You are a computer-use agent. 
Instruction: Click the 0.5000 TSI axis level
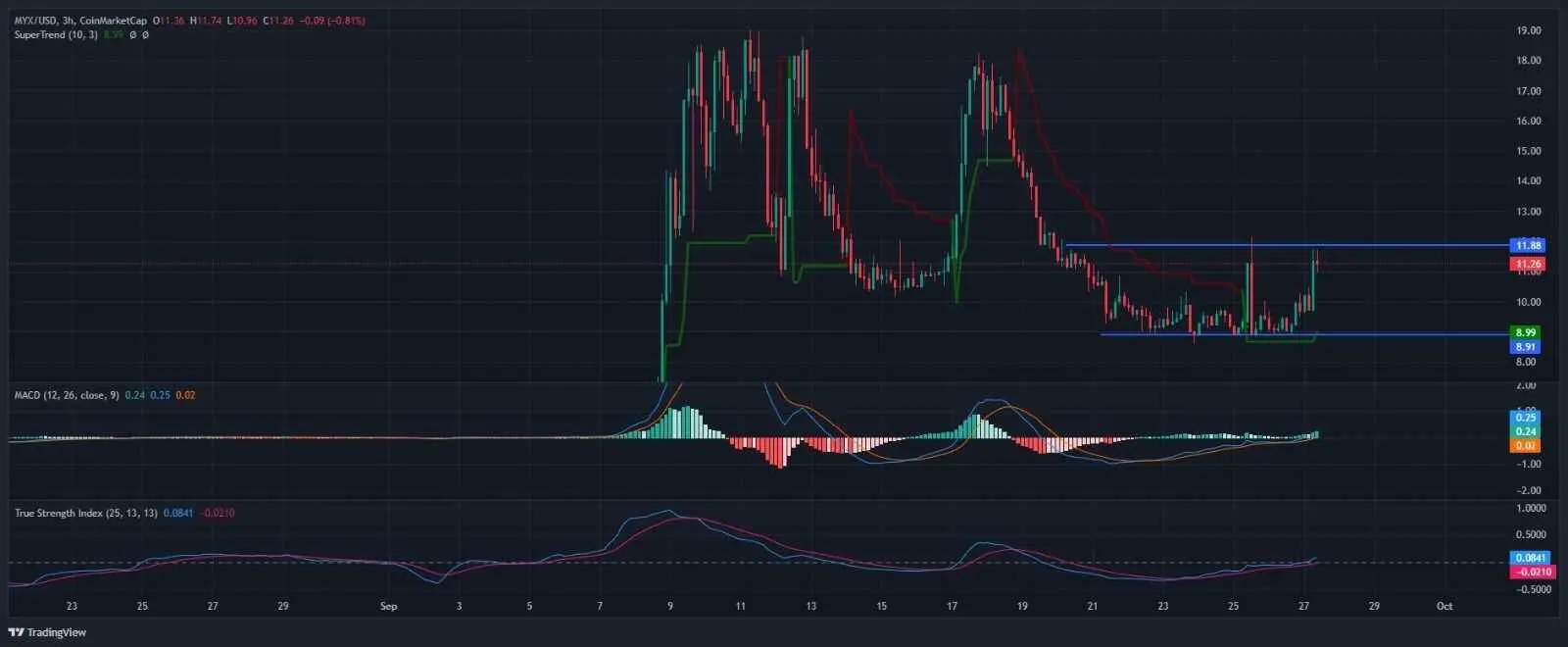tap(1532, 534)
